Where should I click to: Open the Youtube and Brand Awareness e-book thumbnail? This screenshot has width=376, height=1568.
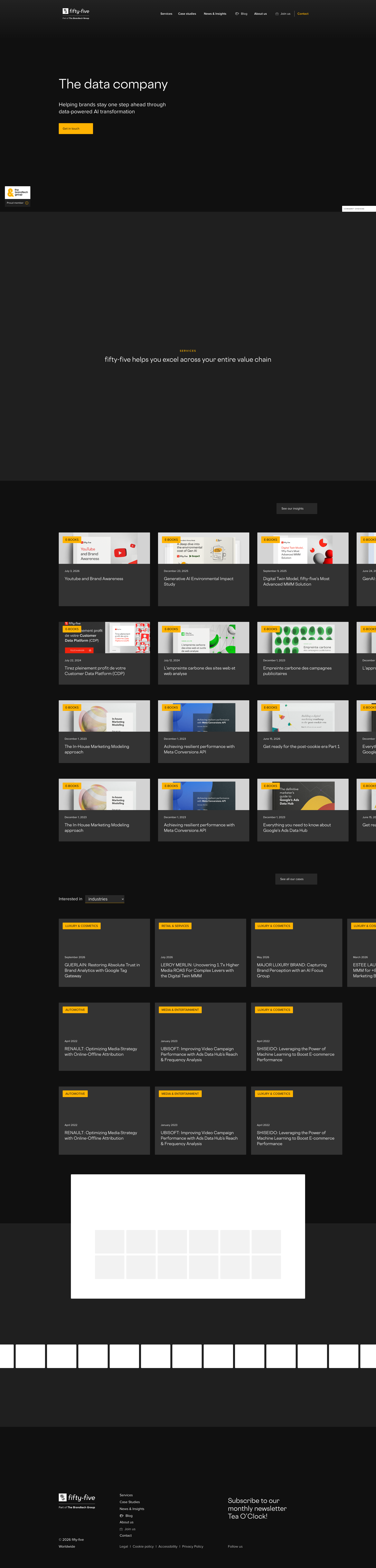104,548
